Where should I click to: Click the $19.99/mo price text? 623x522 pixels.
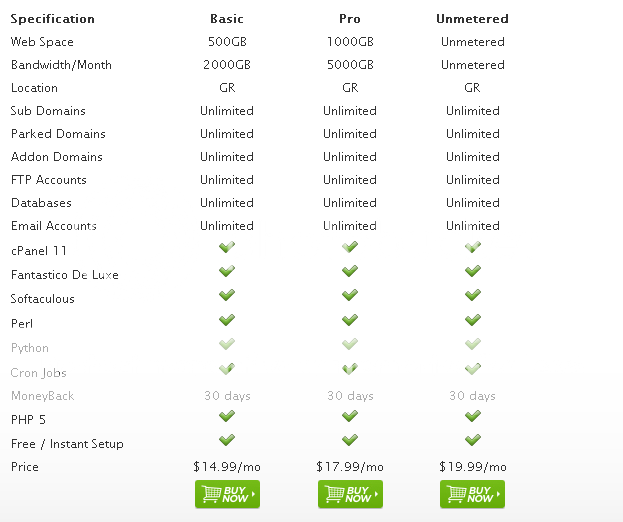(x=473, y=467)
